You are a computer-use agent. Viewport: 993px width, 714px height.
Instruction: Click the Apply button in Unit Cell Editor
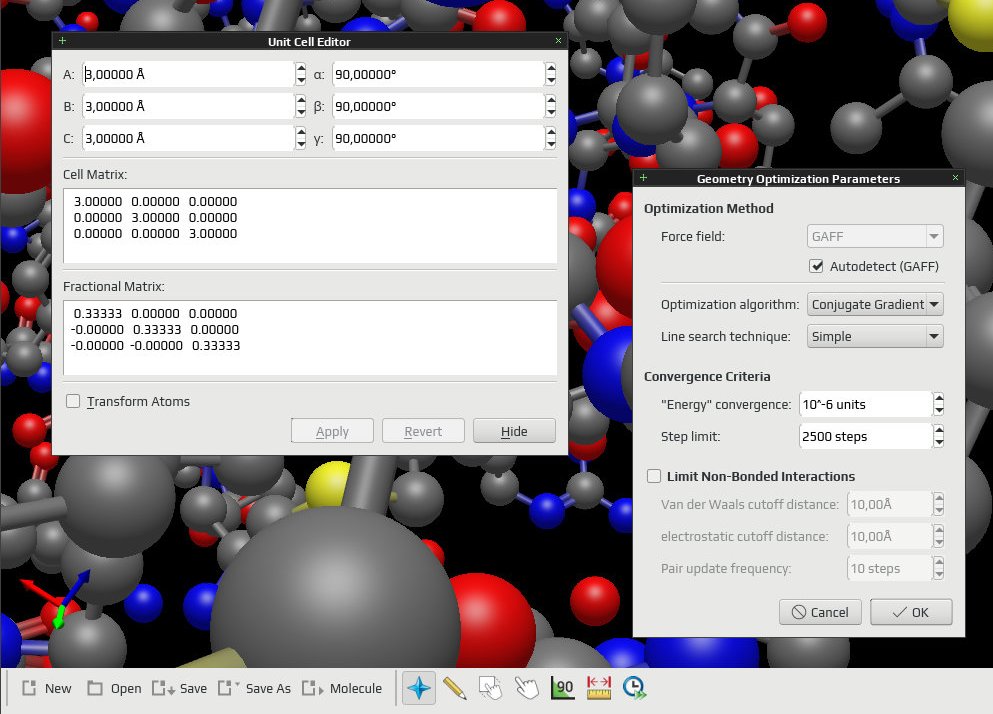(x=332, y=431)
